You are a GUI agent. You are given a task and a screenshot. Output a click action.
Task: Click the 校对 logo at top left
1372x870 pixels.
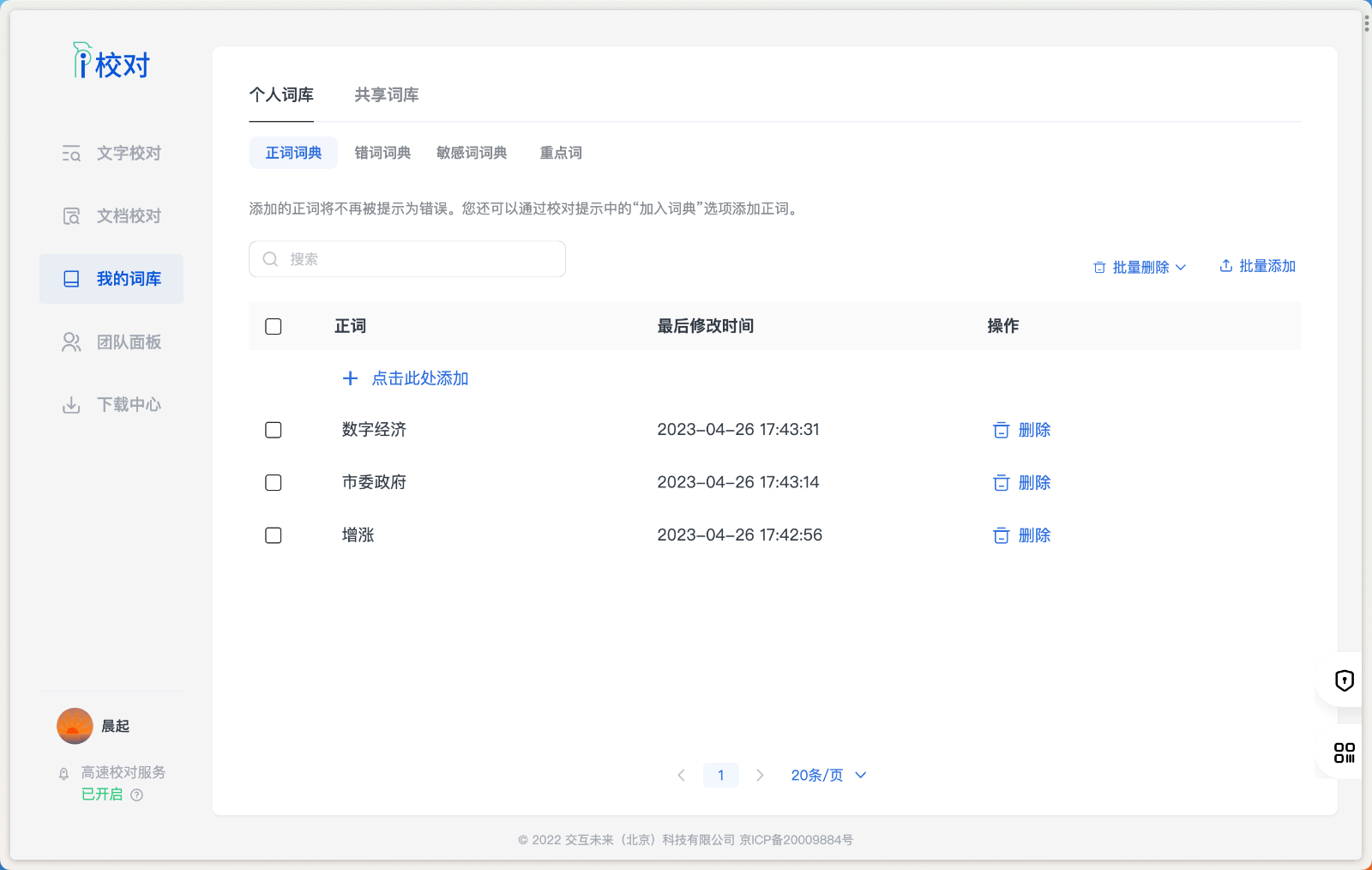click(112, 62)
